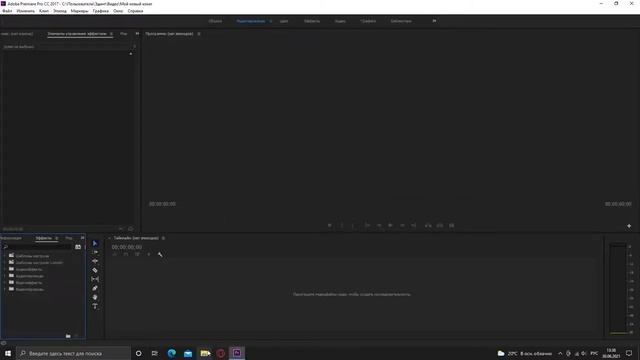The height and width of the screenshot is (360, 640).
Task: Open Mail app from taskbar
Action: [x=188, y=353]
